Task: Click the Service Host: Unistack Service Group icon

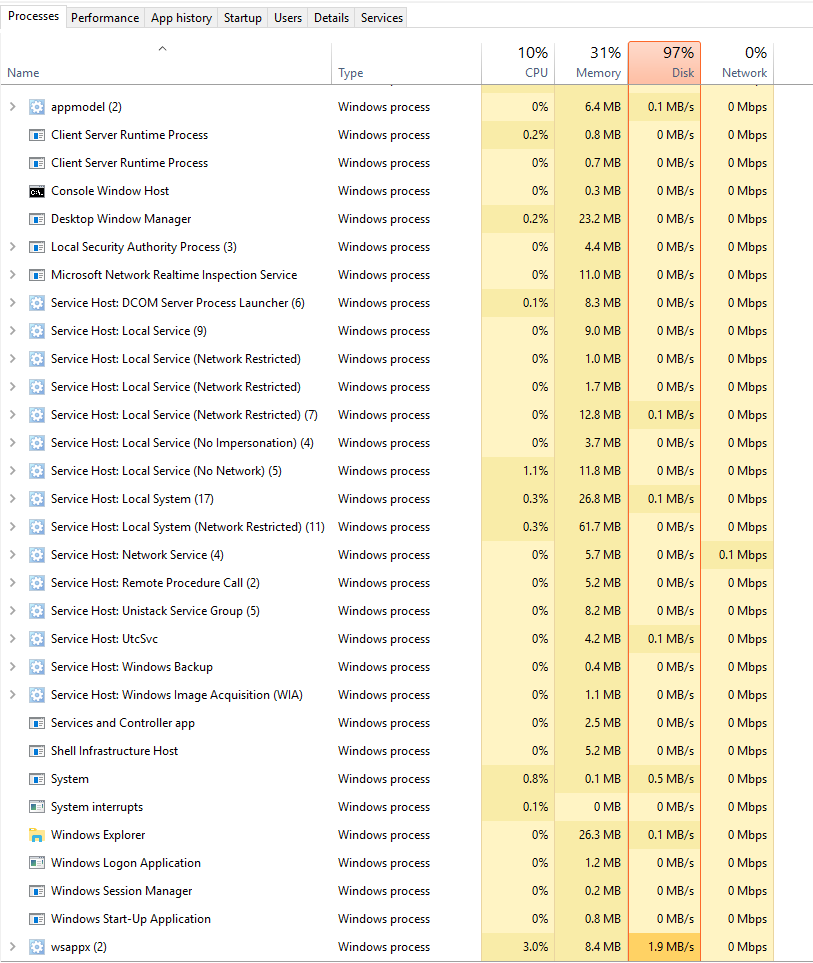Action: click(37, 611)
